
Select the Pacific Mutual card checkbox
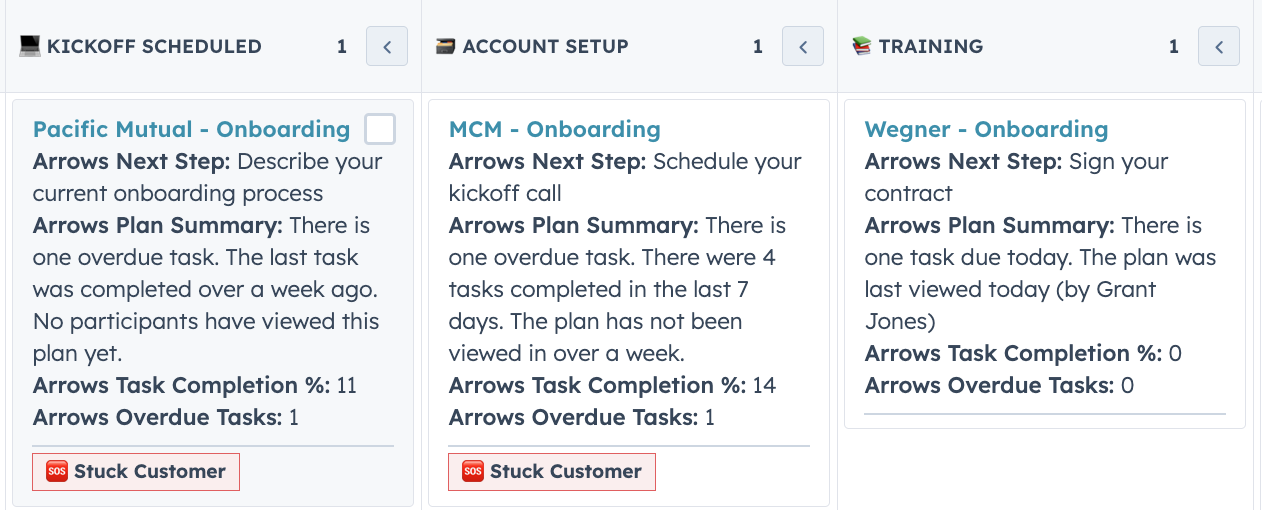click(x=380, y=129)
